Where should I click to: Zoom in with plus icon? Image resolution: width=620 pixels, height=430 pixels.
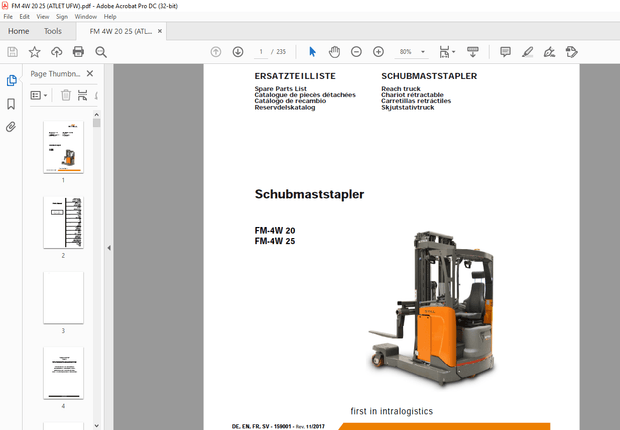[378, 52]
